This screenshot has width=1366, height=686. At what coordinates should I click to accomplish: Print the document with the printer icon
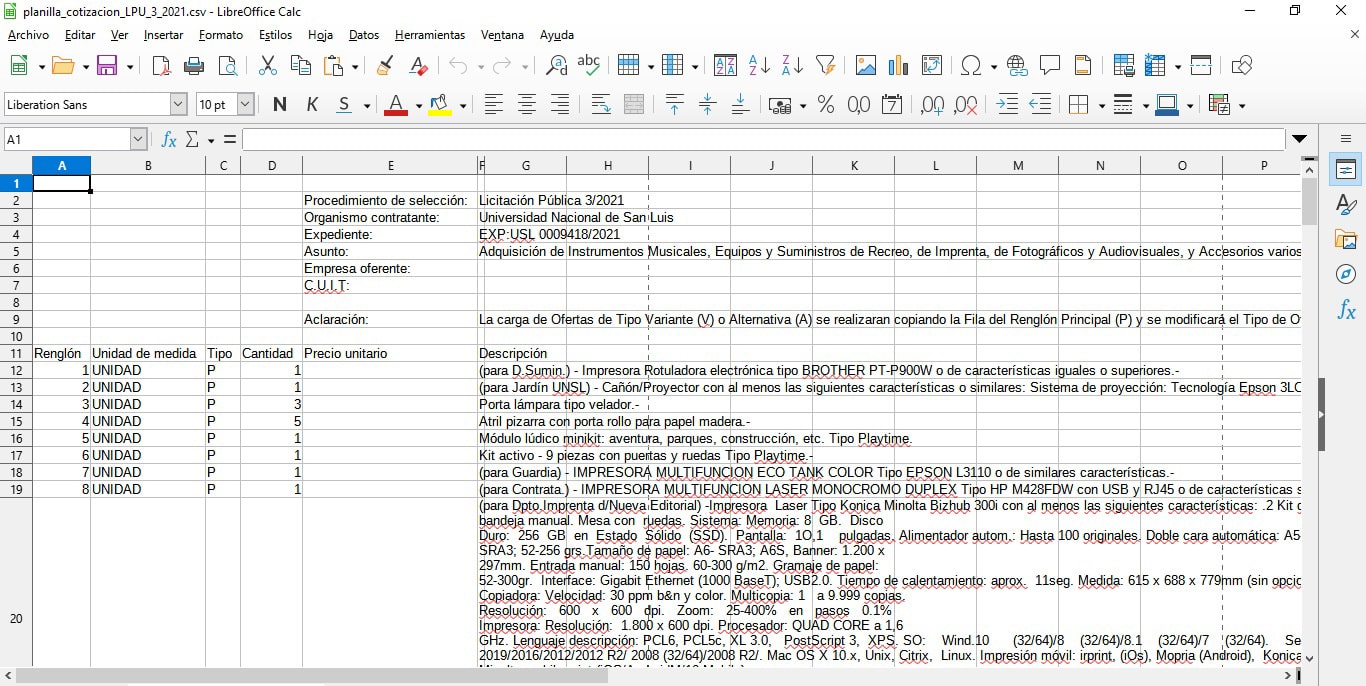[195, 66]
